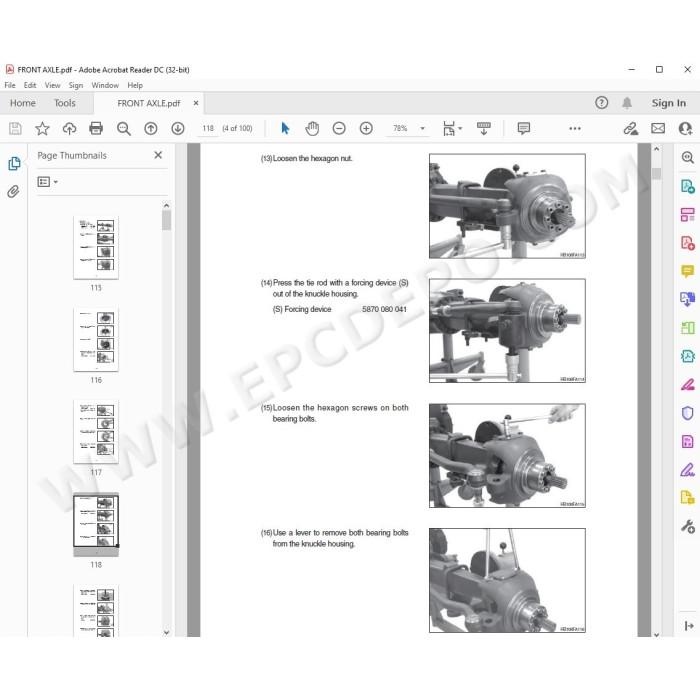Viewport: 700px width, 700px height.
Task: Click the Sign In button
Action: click(668, 103)
